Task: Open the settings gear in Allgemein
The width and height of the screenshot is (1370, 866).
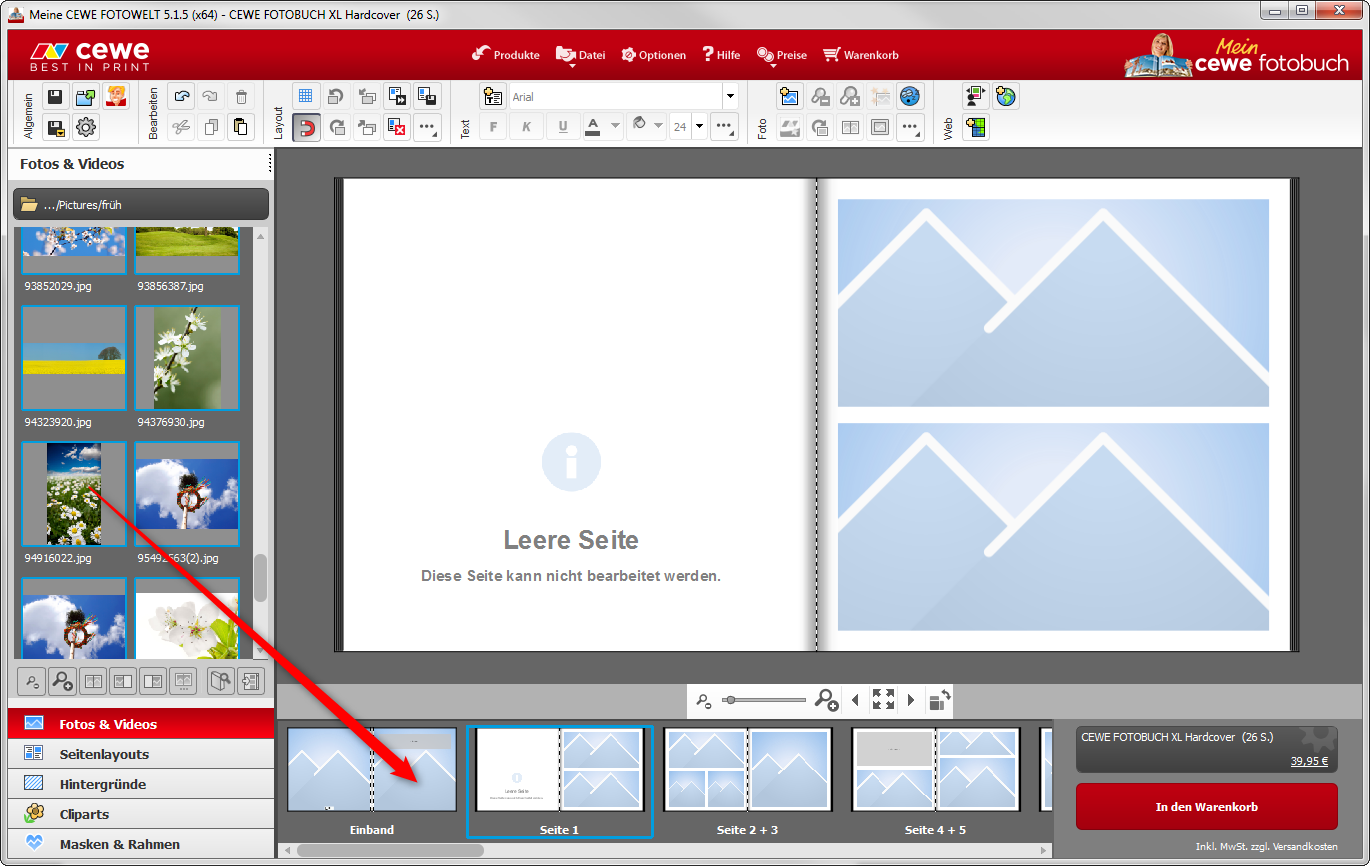Action: (86, 127)
